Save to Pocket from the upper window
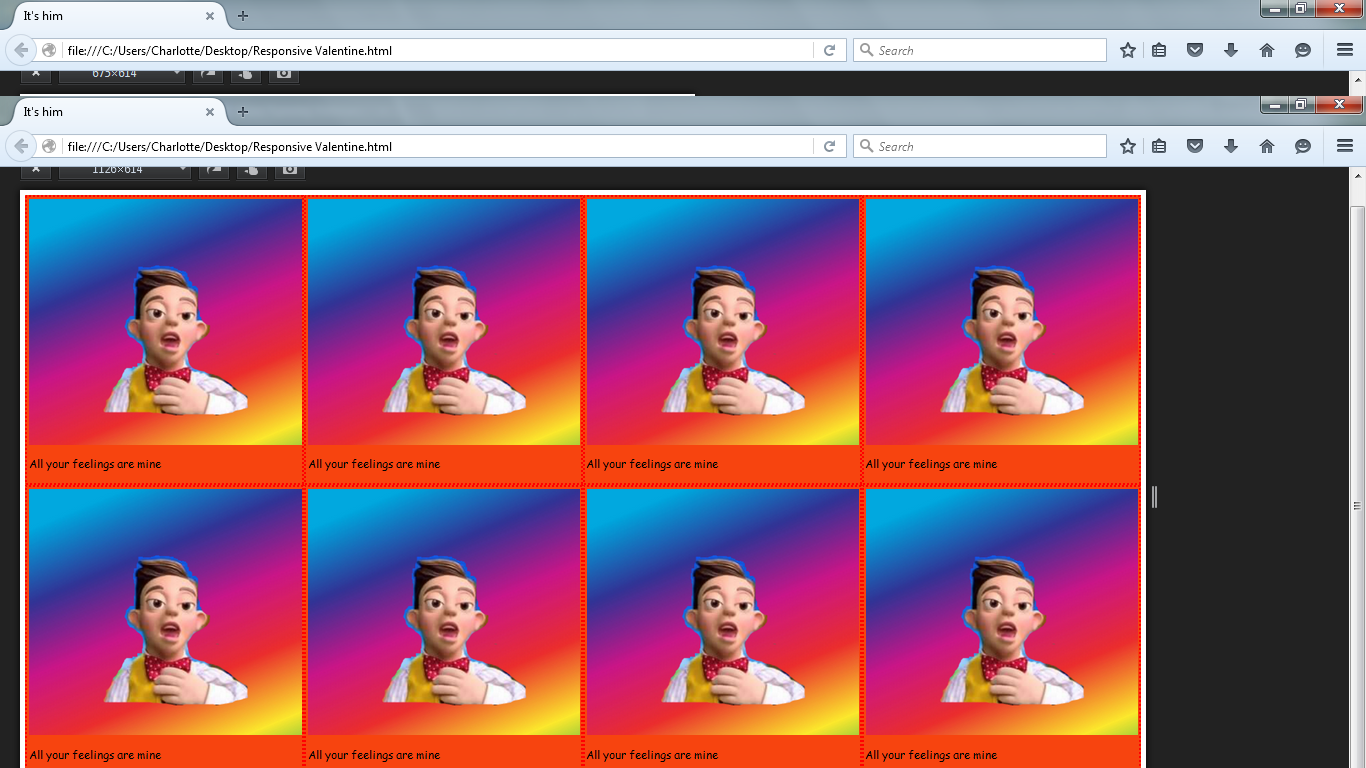 [1195, 50]
